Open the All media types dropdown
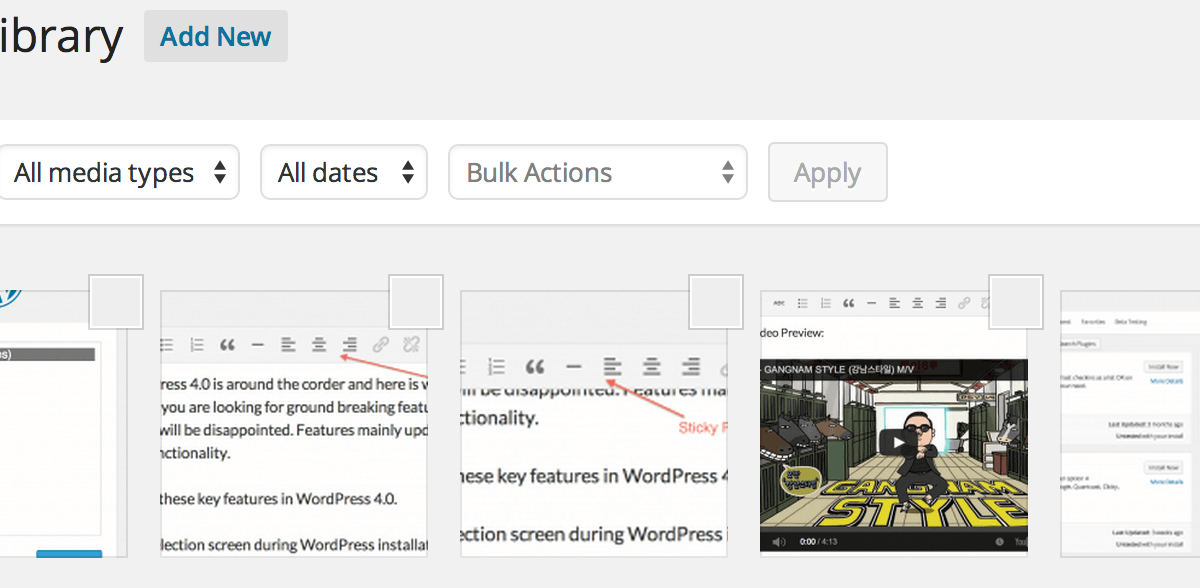Image resolution: width=1200 pixels, height=588 pixels. click(x=119, y=172)
